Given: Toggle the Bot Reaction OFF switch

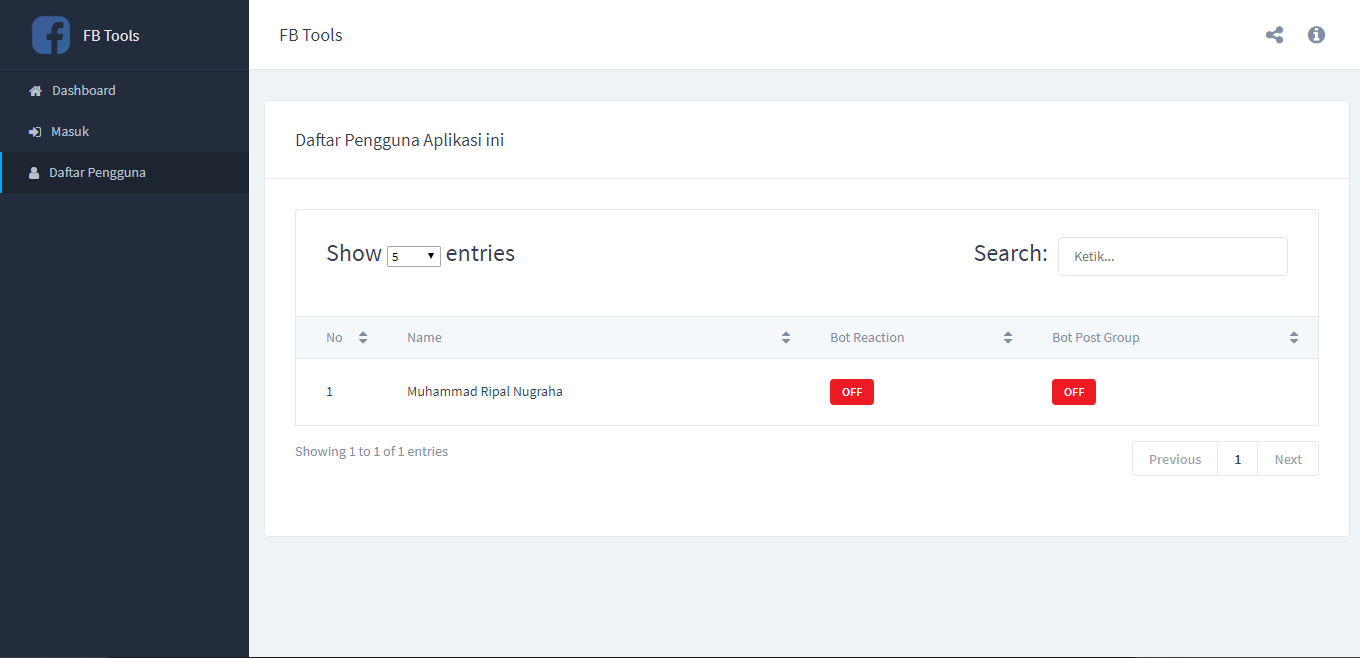Looking at the screenshot, I should (x=851, y=391).
